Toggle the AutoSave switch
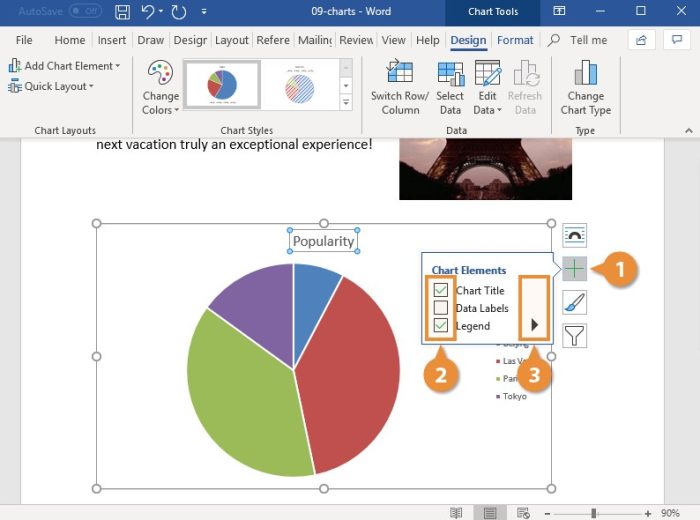The image size is (700, 520). tap(85, 11)
